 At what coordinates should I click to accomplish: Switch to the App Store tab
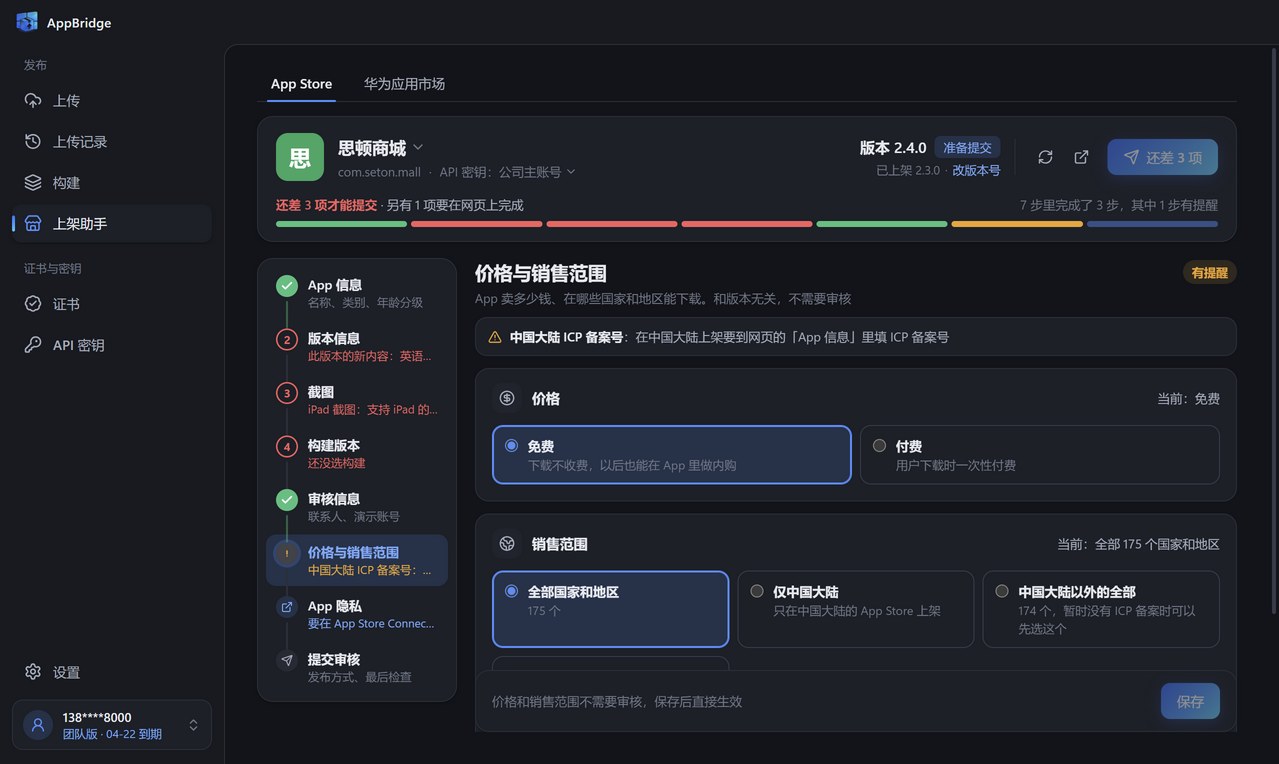tap(301, 84)
